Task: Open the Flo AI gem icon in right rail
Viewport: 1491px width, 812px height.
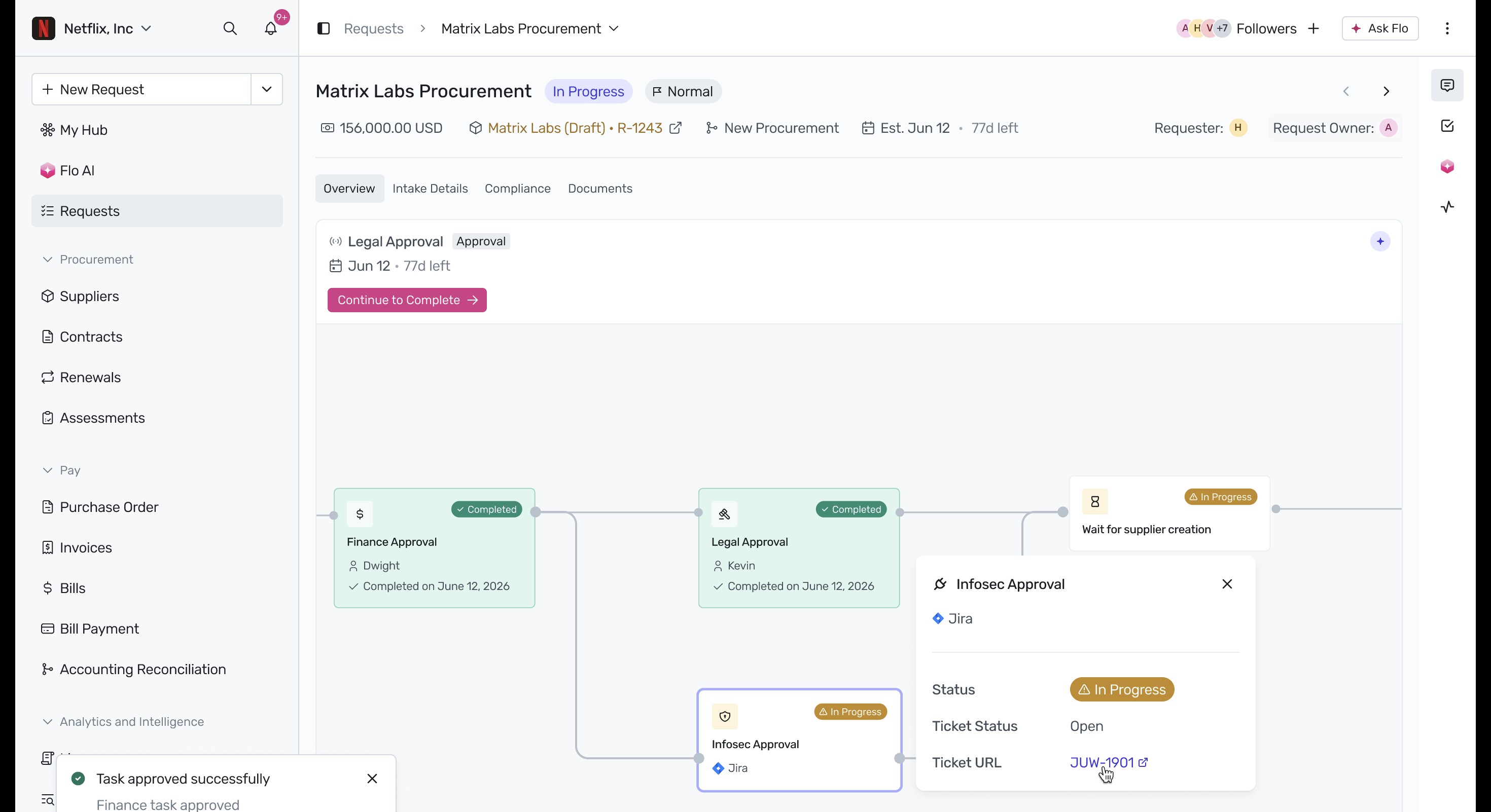Action: coord(1447,167)
